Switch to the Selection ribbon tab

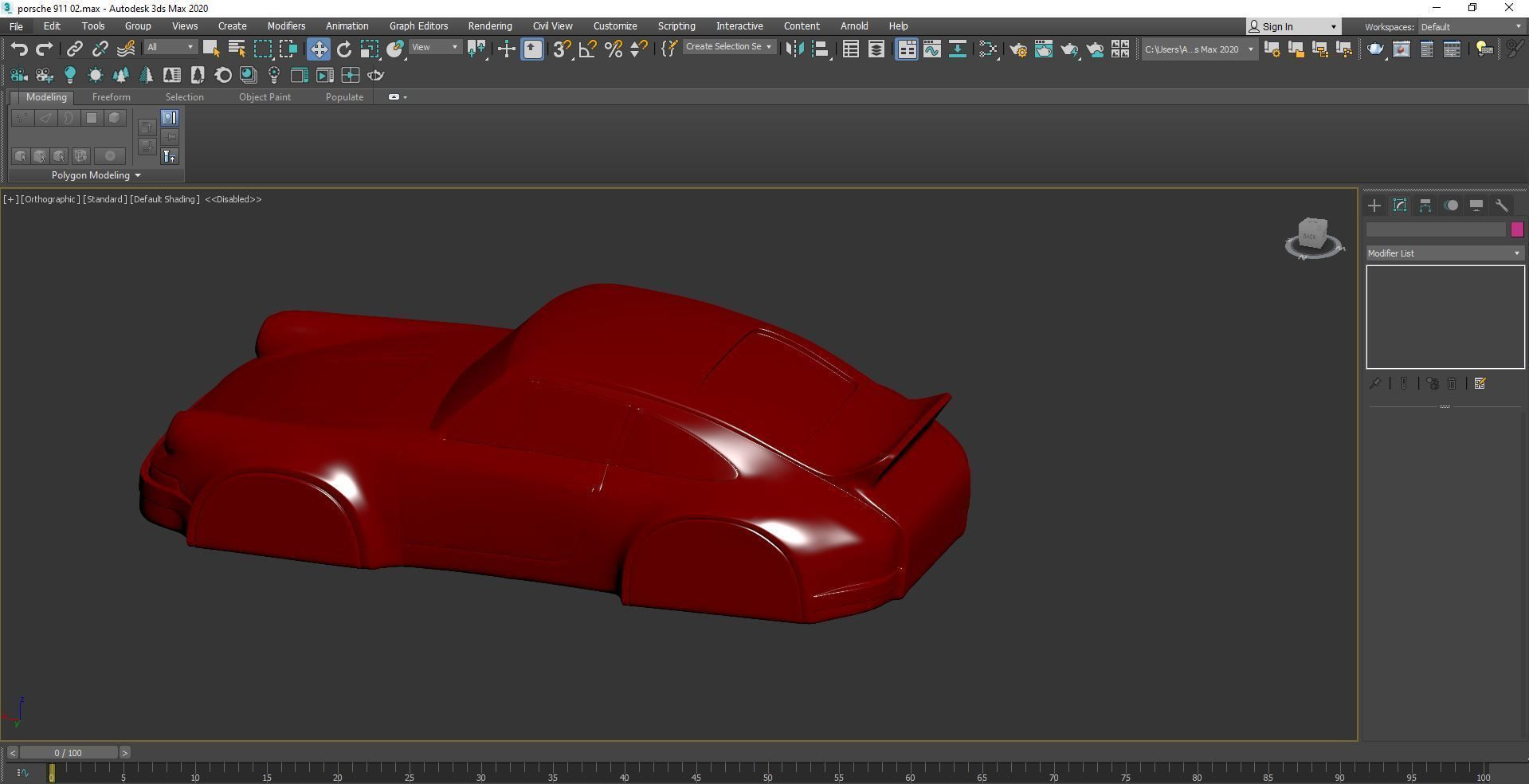[184, 97]
